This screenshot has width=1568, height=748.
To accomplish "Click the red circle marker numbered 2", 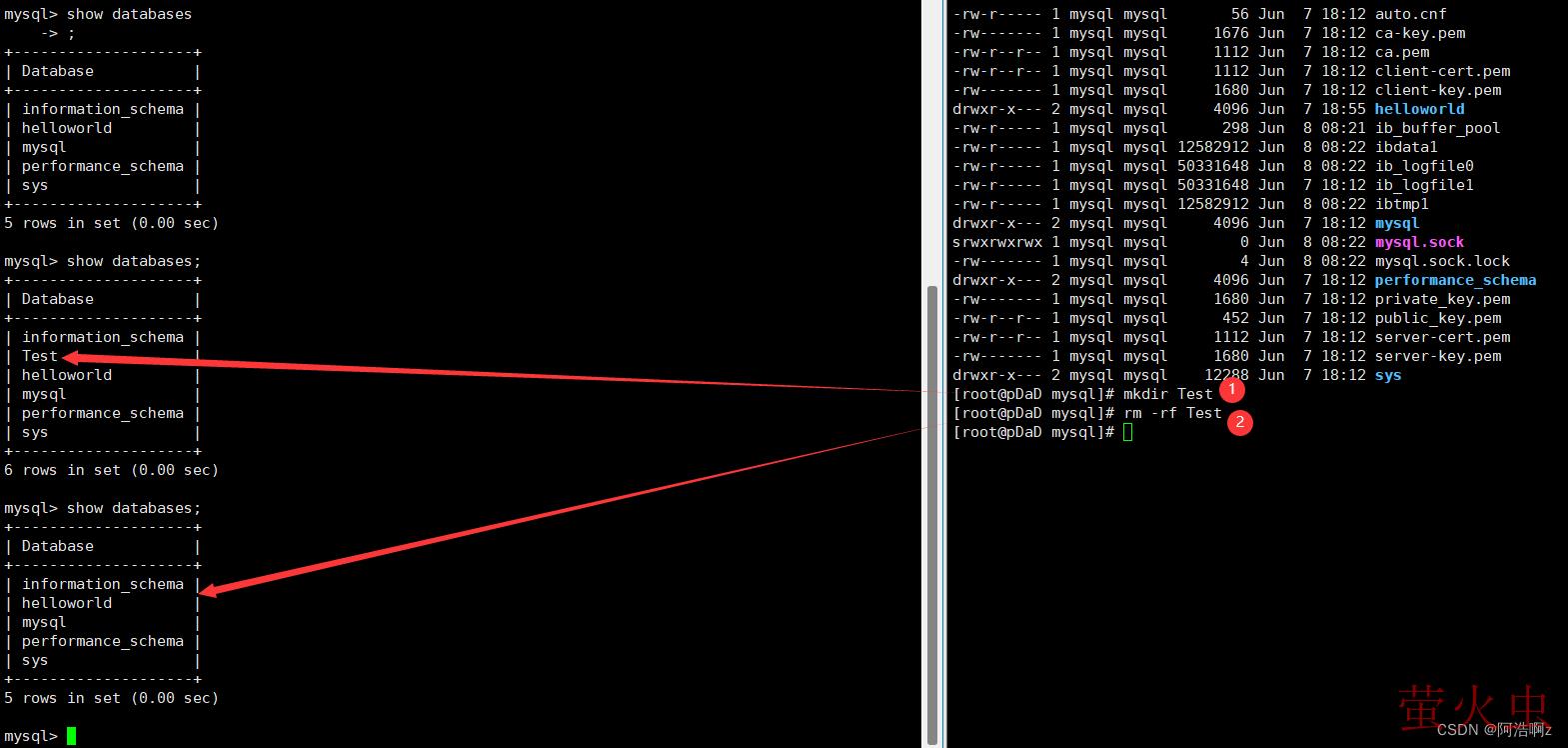I will point(1240,422).
